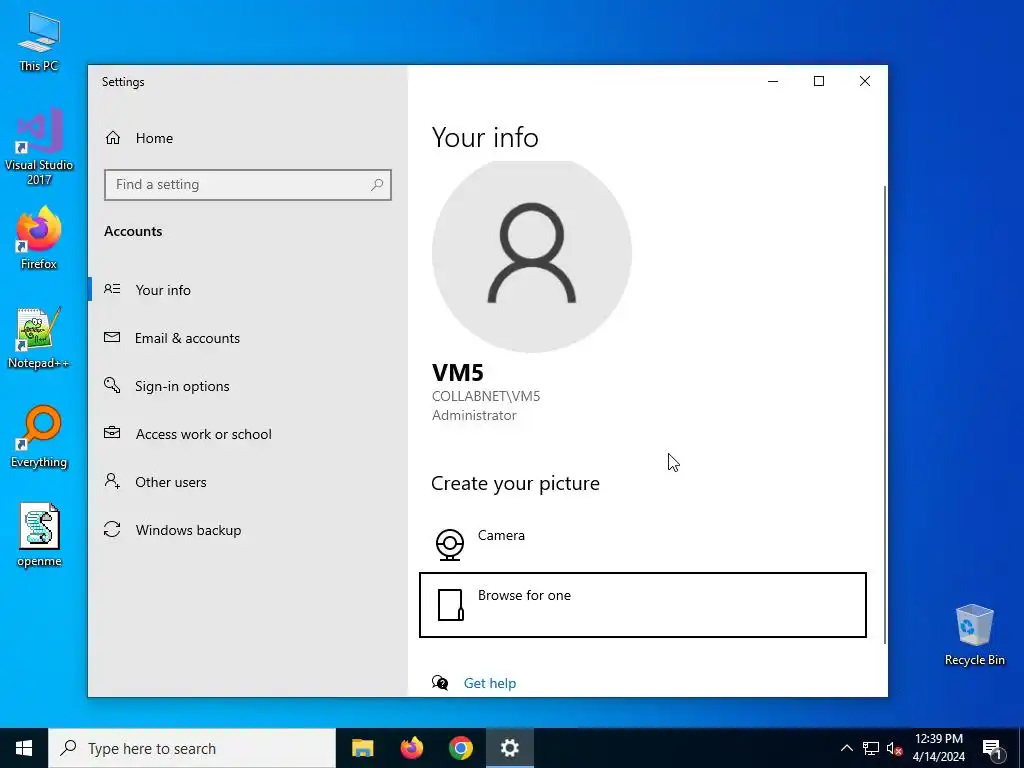Maximize the Settings window
Viewport: 1024px width, 768px height.
[x=819, y=81]
